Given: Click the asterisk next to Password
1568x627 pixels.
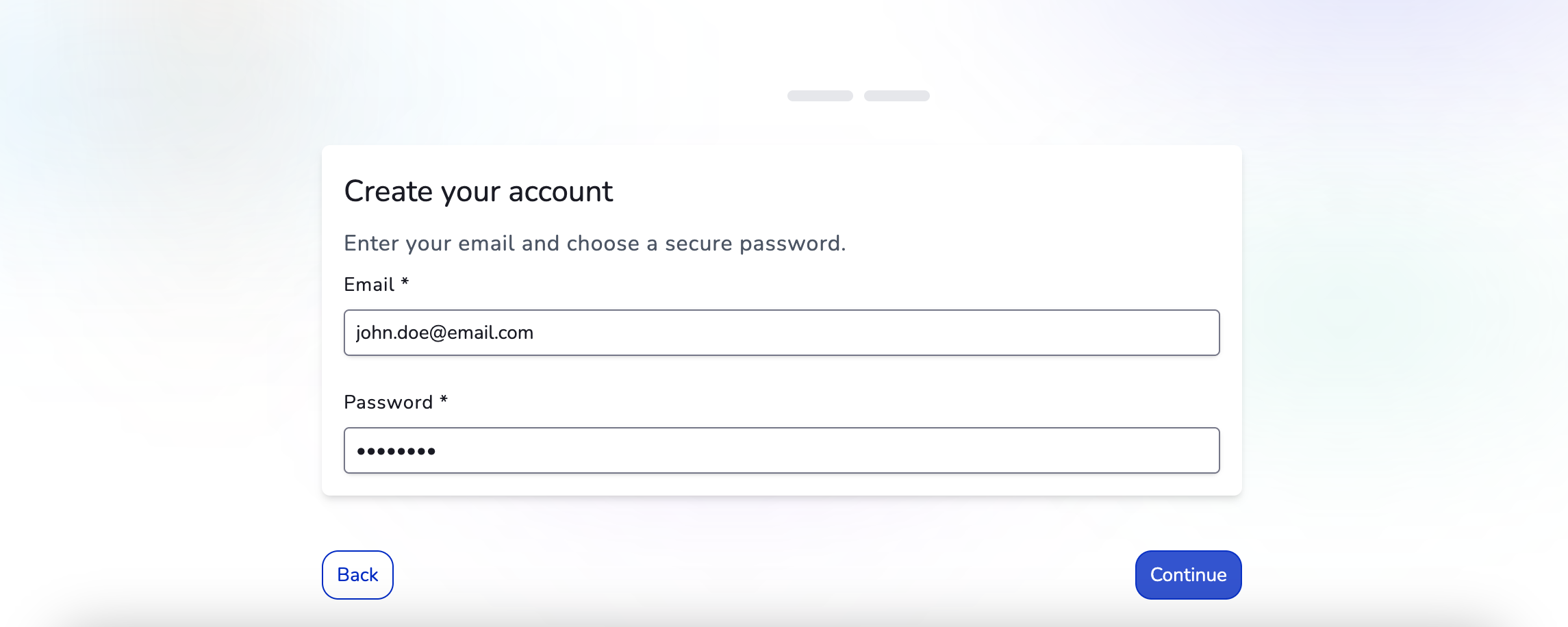Looking at the screenshot, I should (x=444, y=401).
